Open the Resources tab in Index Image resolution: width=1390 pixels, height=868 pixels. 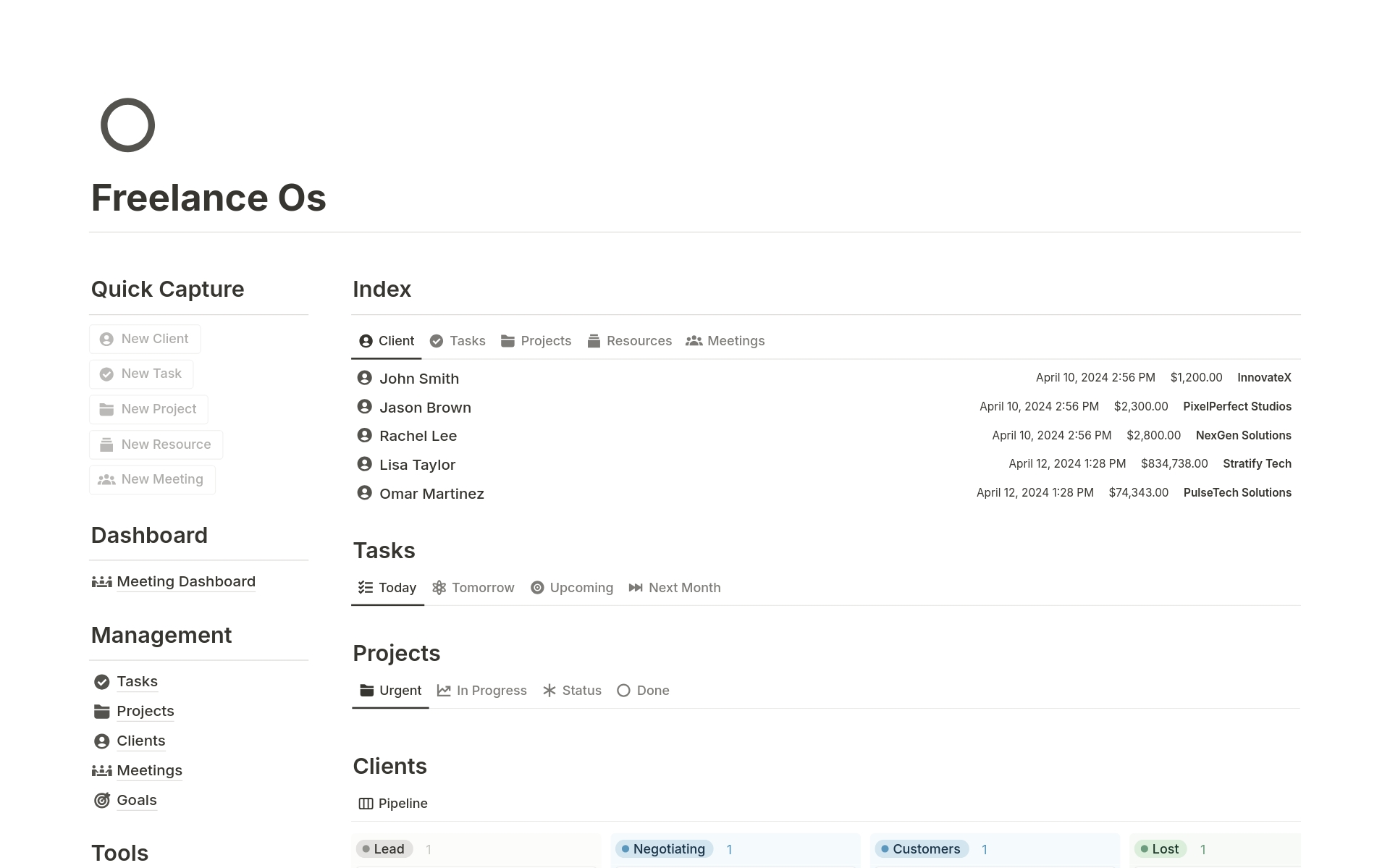point(630,341)
